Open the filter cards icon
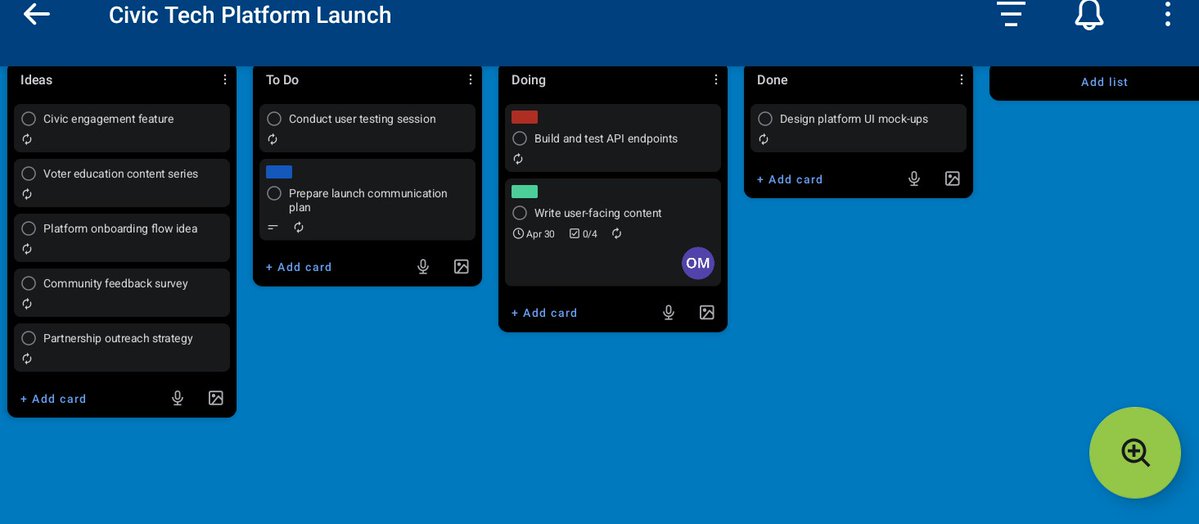The height and width of the screenshot is (524, 1199). (x=1010, y=14)
